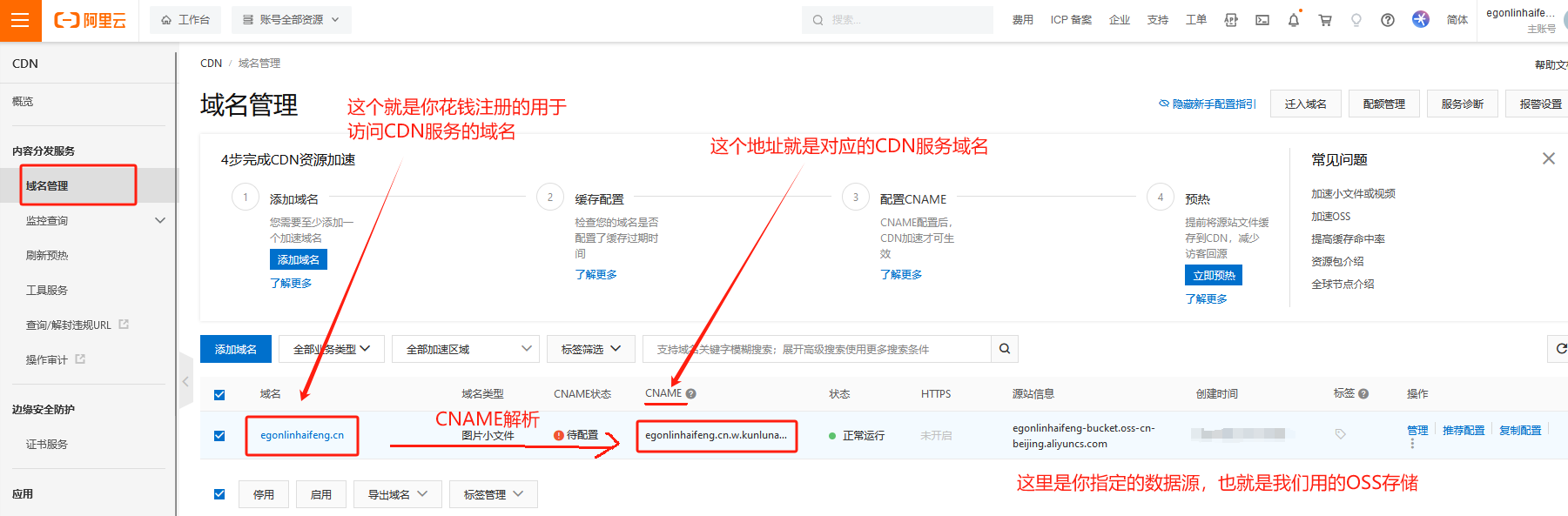Open the egonlinhaifeng.cn domain link
This screenshot has width=1568, height=516.
click(x=302, y=435)
